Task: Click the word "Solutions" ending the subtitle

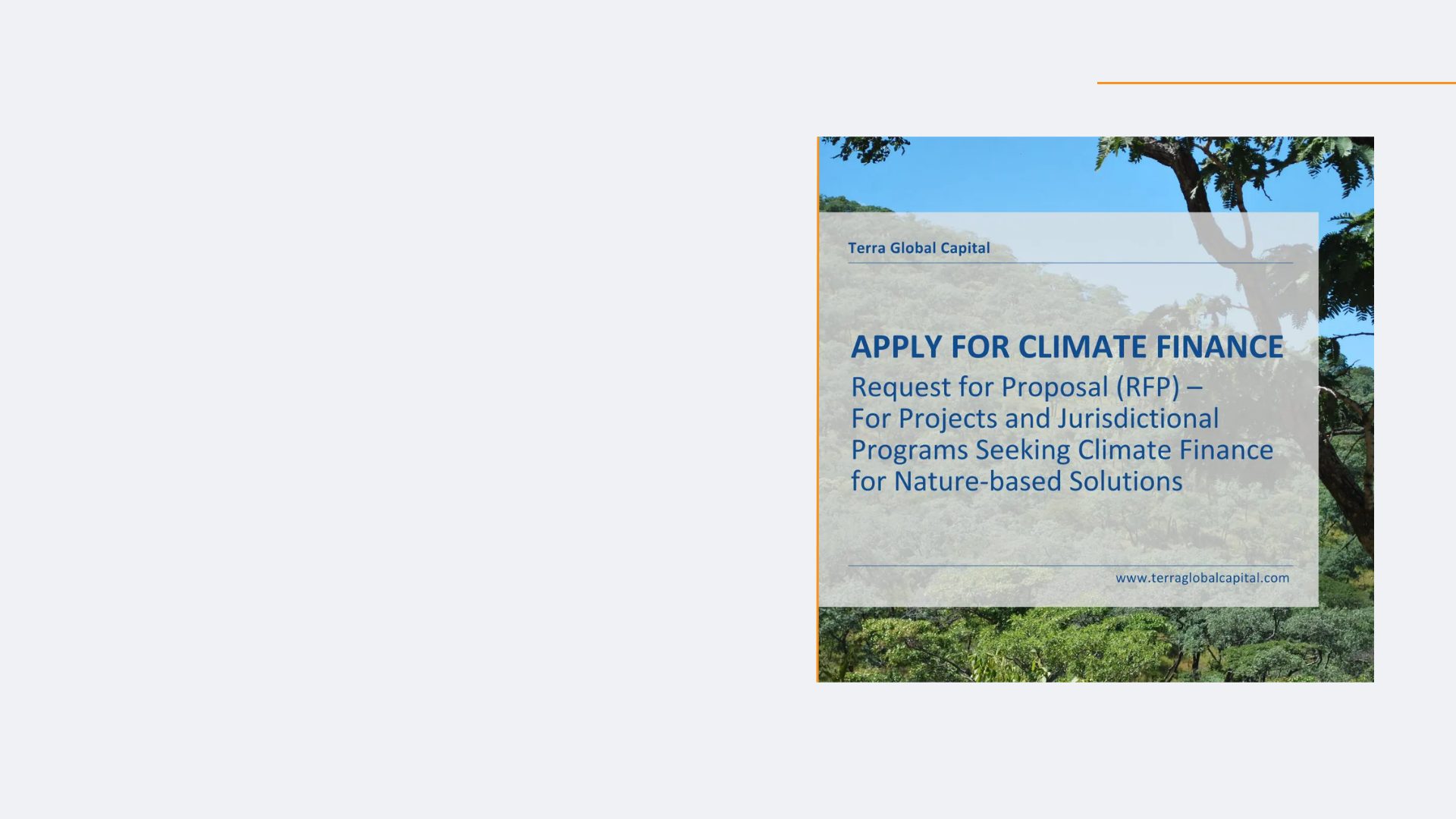Action: point(1125,482)
